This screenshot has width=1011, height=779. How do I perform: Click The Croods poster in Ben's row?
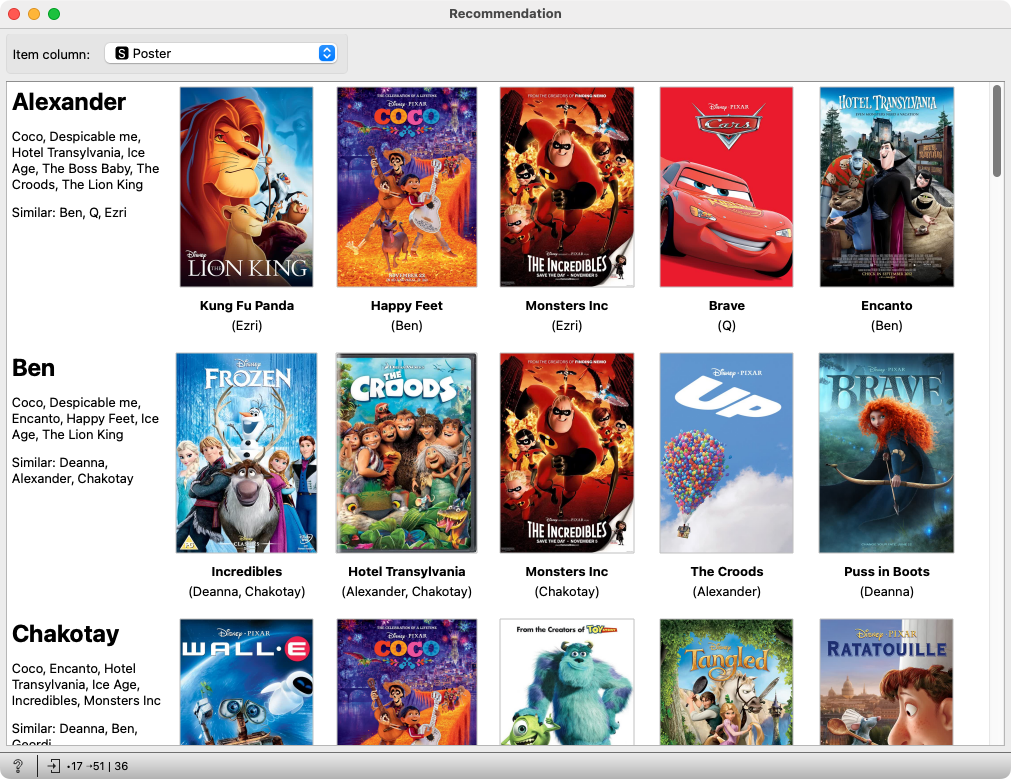(x=407, y=453)
